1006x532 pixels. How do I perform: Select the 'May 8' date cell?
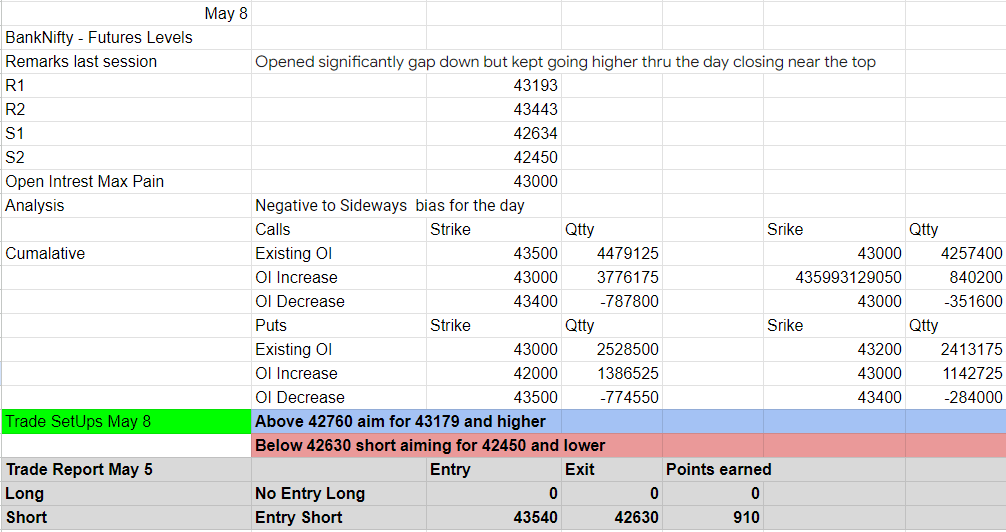click(126, 13)
